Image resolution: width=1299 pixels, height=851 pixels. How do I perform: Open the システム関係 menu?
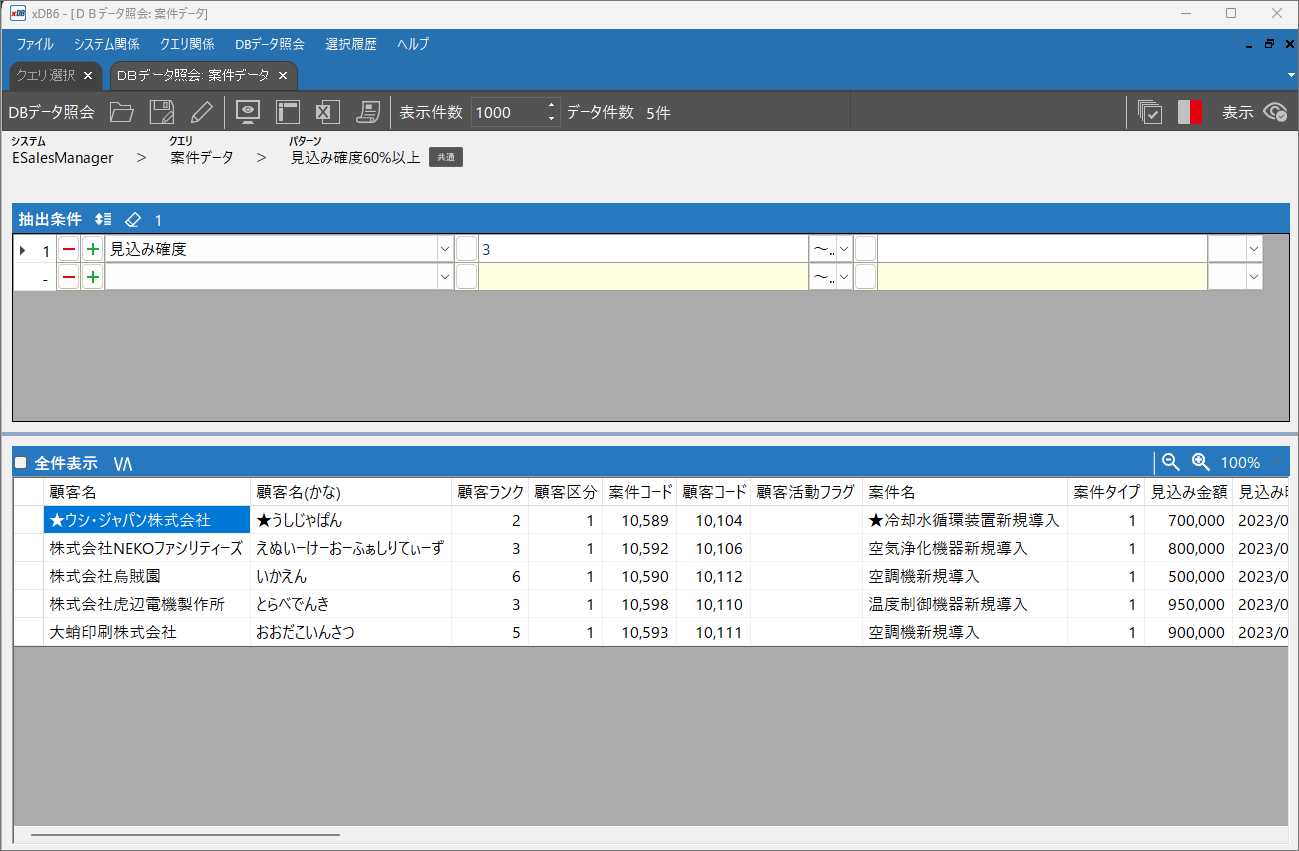tap(106, 44)
